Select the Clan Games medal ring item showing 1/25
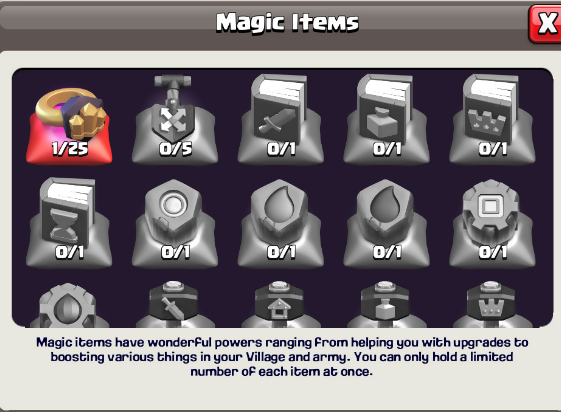The image size is (561, 412). coord(69,125)
